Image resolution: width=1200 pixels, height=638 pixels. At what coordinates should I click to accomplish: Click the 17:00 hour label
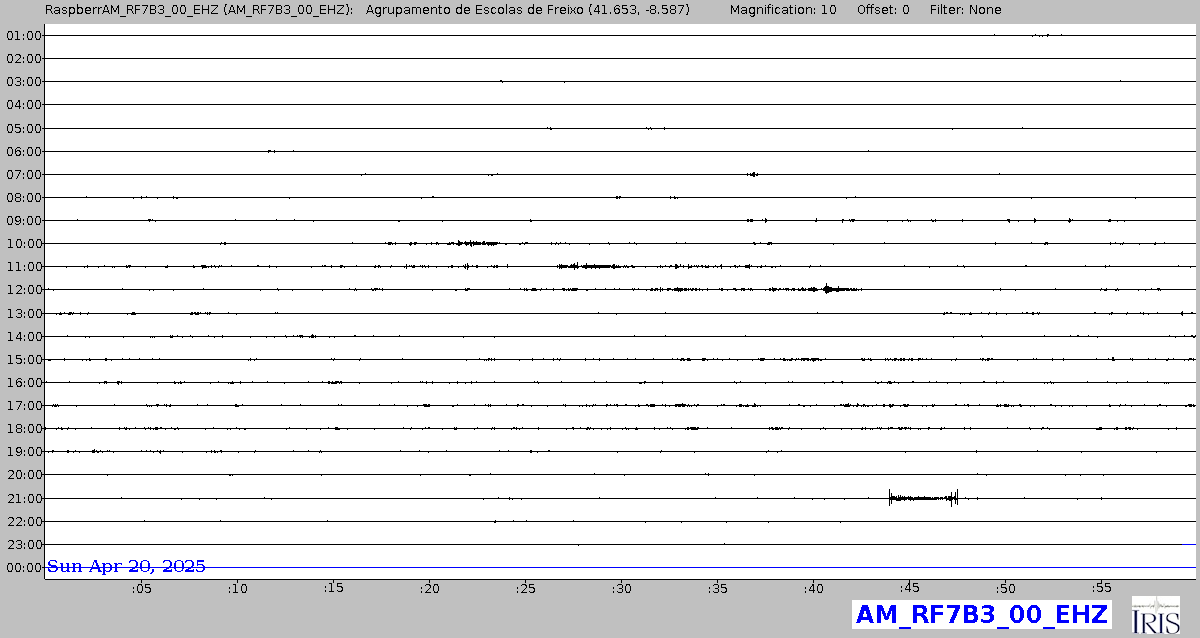24,406
